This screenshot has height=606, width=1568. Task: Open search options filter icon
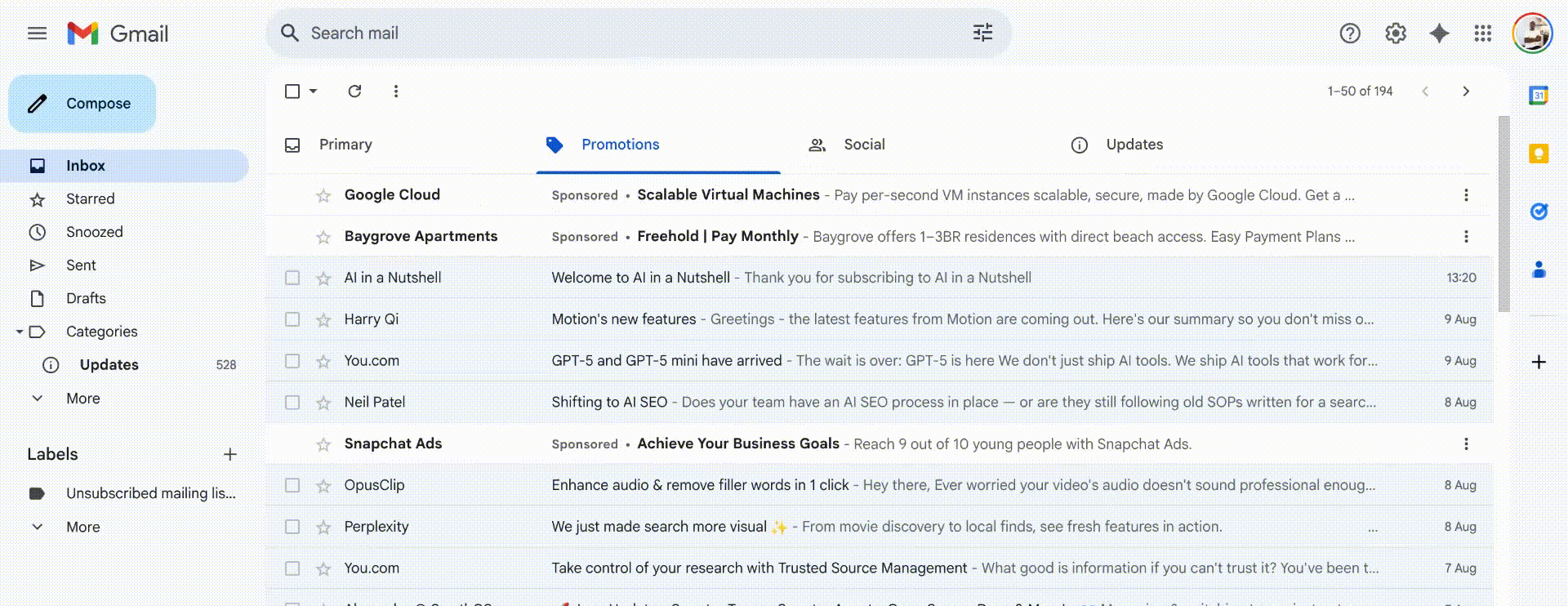982,33
